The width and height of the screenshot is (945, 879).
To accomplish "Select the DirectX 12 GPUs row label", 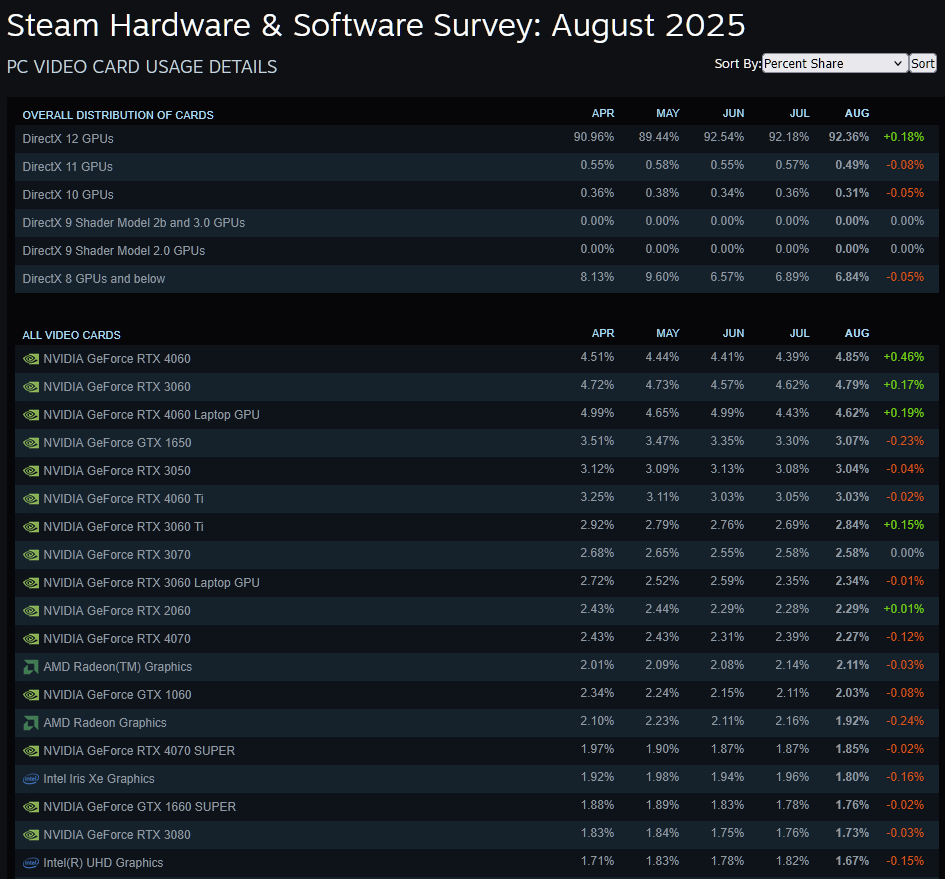I will 68,139.
